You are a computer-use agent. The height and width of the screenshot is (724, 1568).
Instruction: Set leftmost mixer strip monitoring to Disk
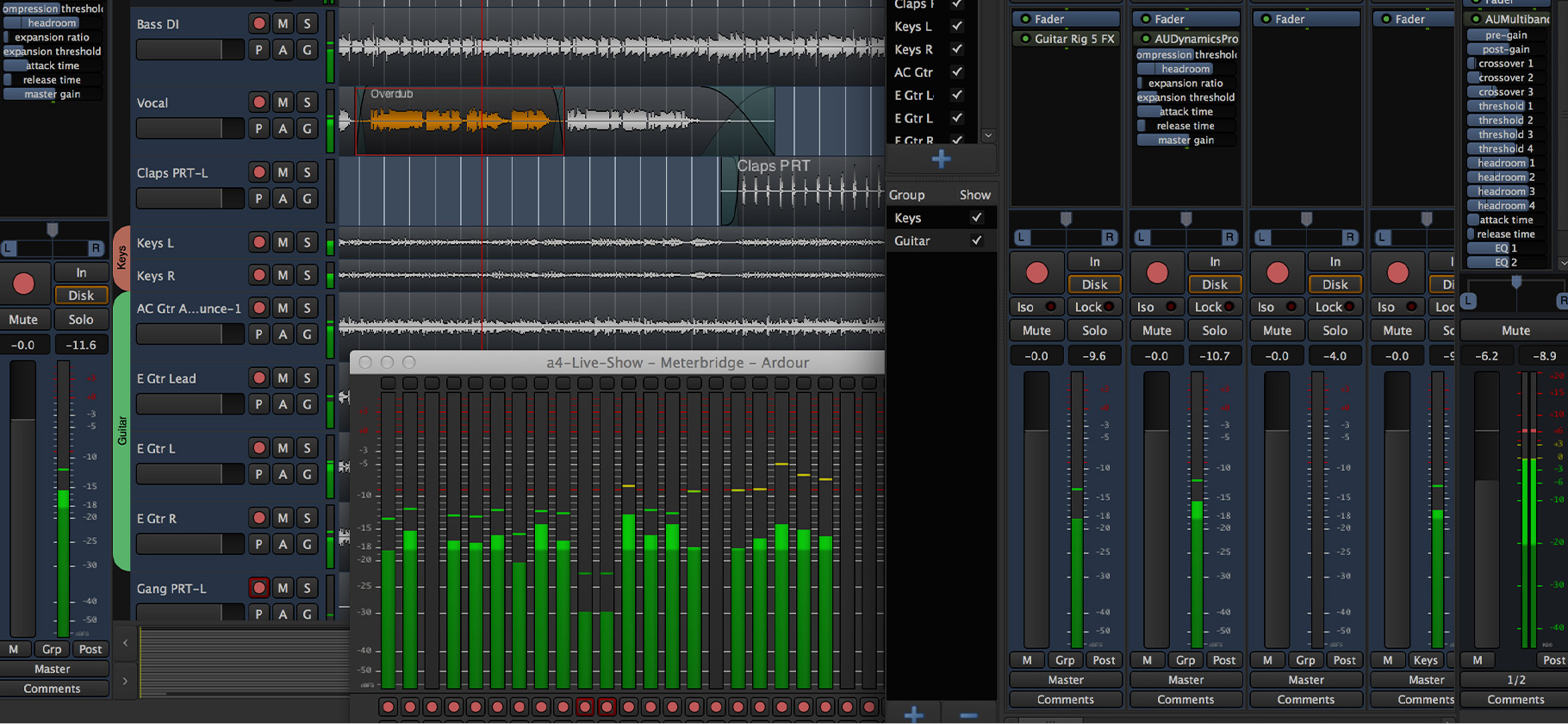coord(81,295)
